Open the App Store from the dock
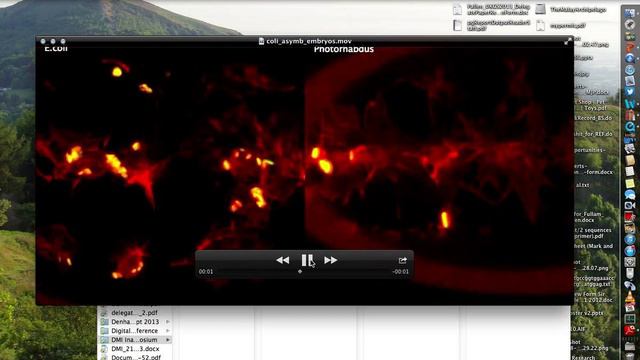The image size is (640, 360). coord(630,250)
